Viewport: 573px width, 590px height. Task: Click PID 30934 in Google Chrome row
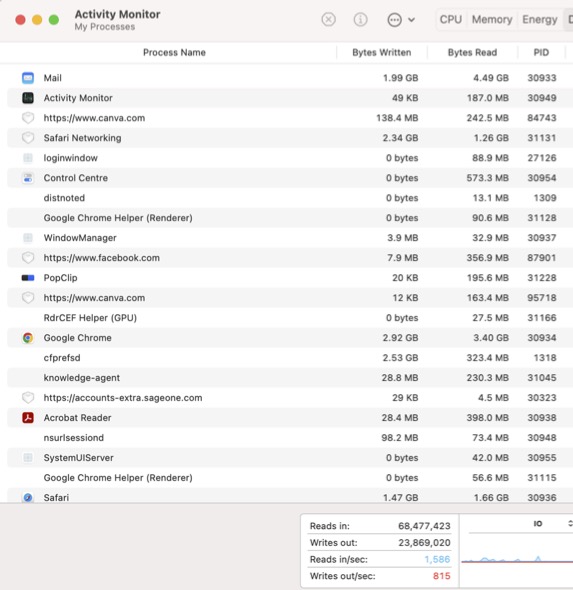coord(541,338)
